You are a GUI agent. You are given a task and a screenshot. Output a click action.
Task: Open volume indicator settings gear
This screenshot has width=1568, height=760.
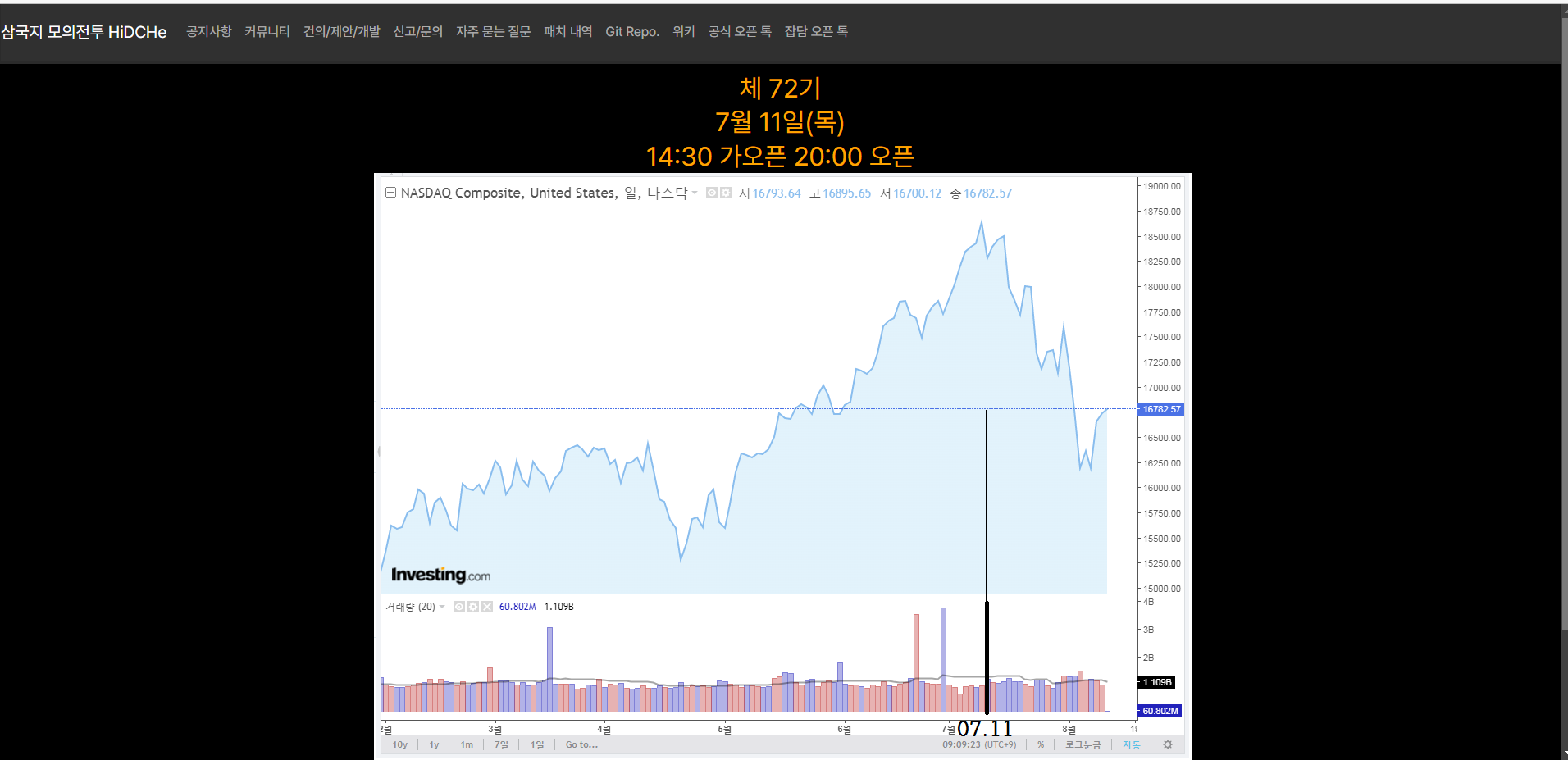click(x=473, y=607)
